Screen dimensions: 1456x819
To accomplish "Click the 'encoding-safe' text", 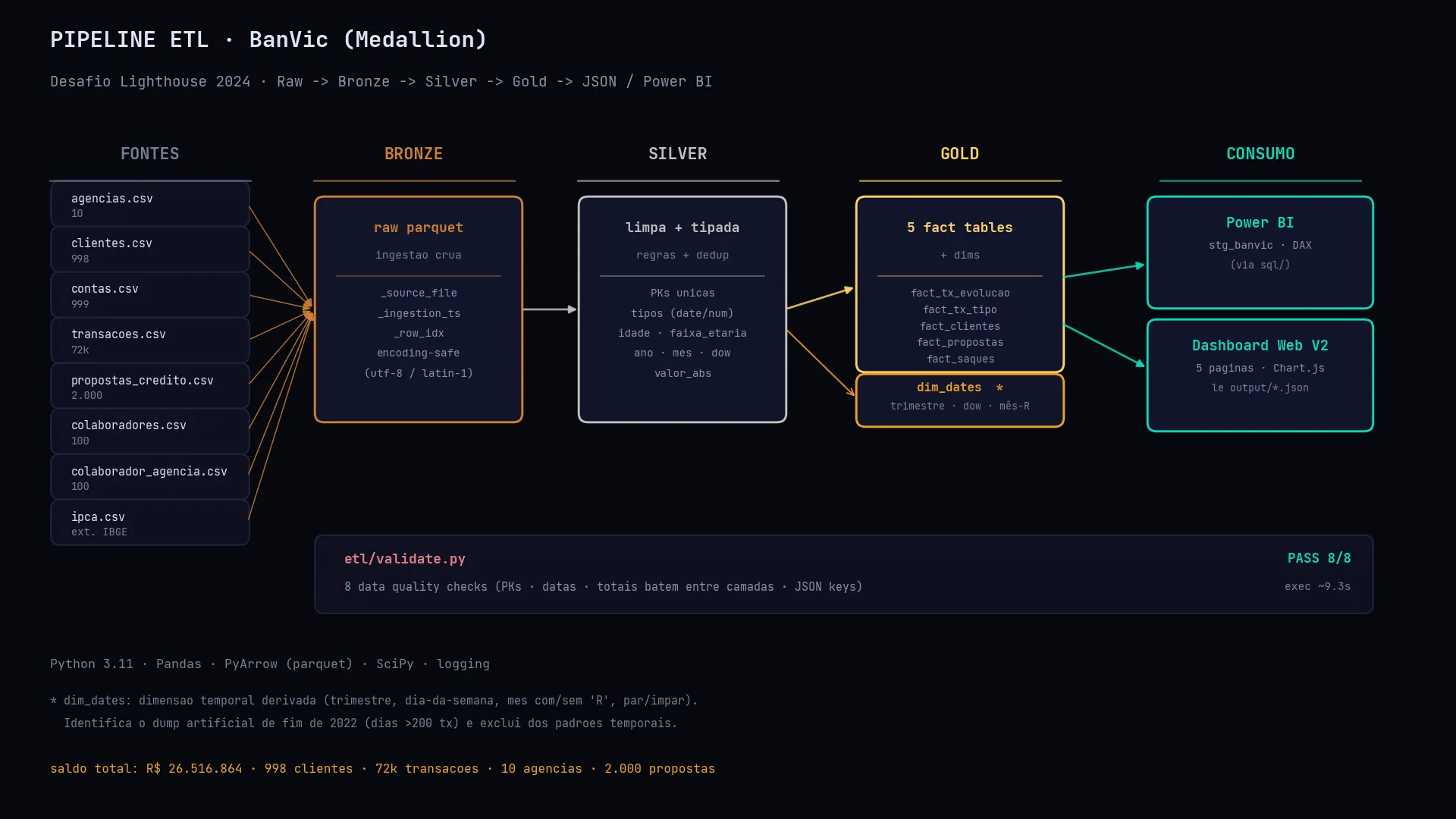I will coord(419,353).
